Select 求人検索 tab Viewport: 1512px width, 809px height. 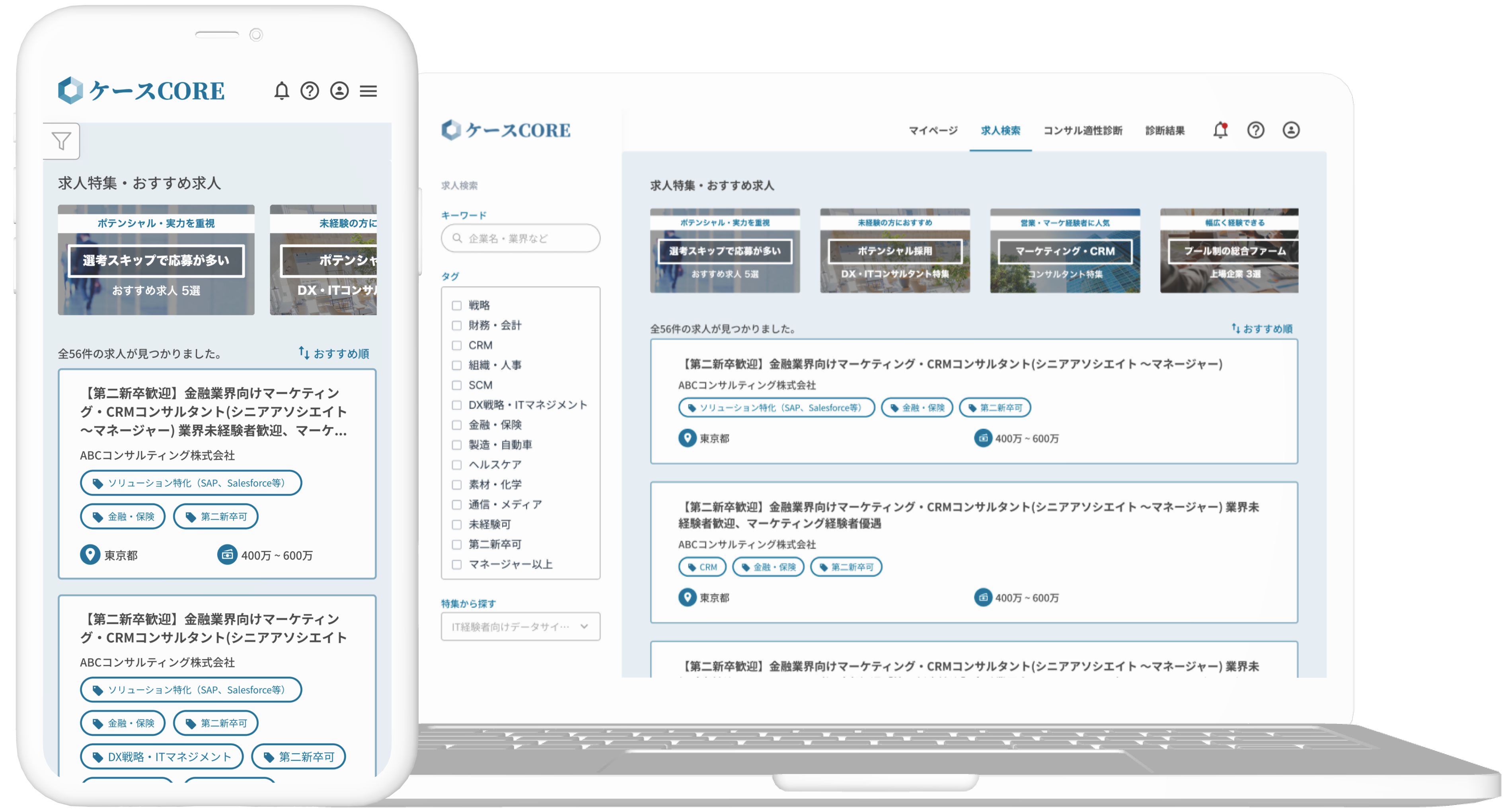tap(1000, 130)
